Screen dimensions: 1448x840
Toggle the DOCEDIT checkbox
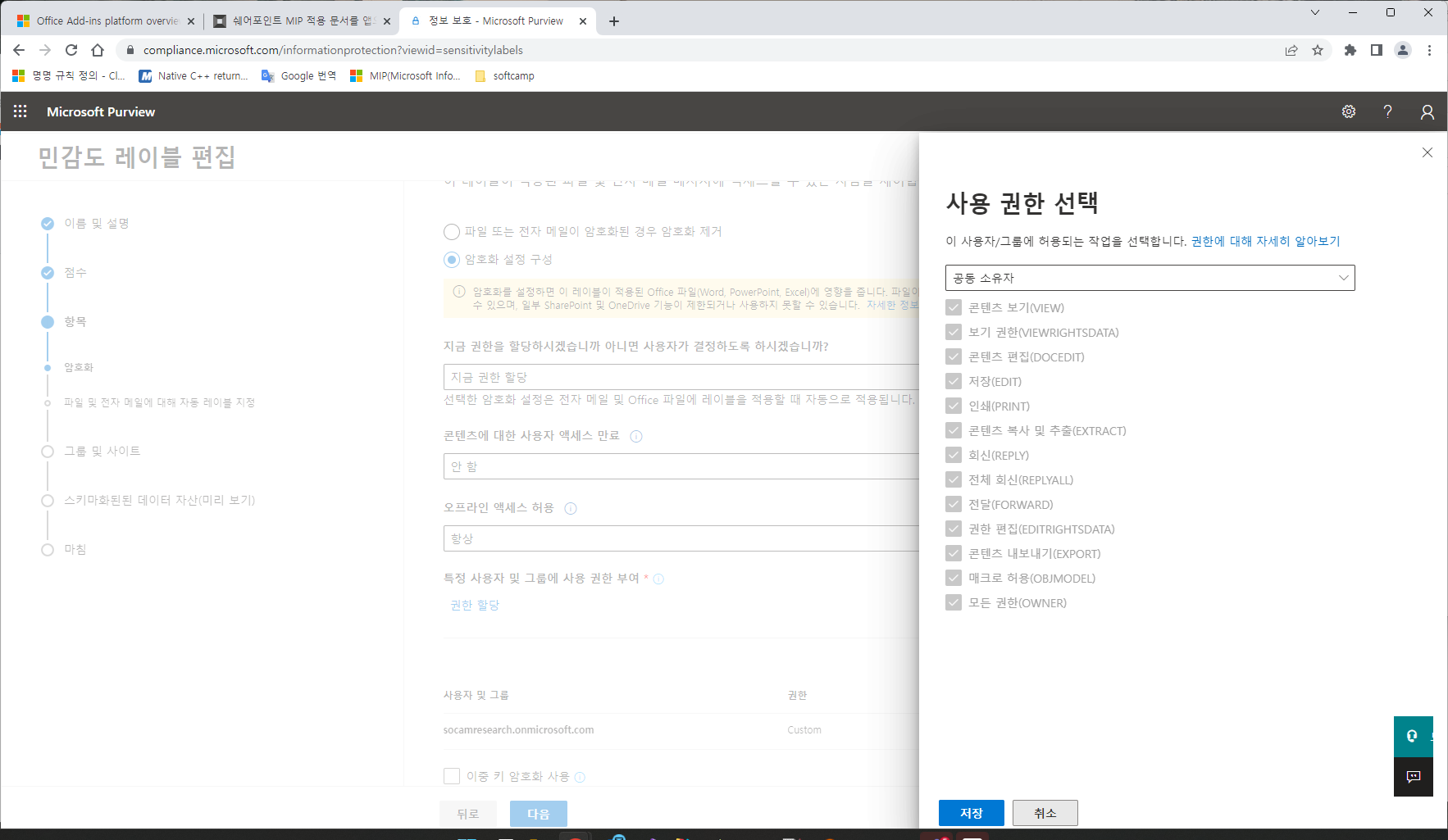click(954, 356)
